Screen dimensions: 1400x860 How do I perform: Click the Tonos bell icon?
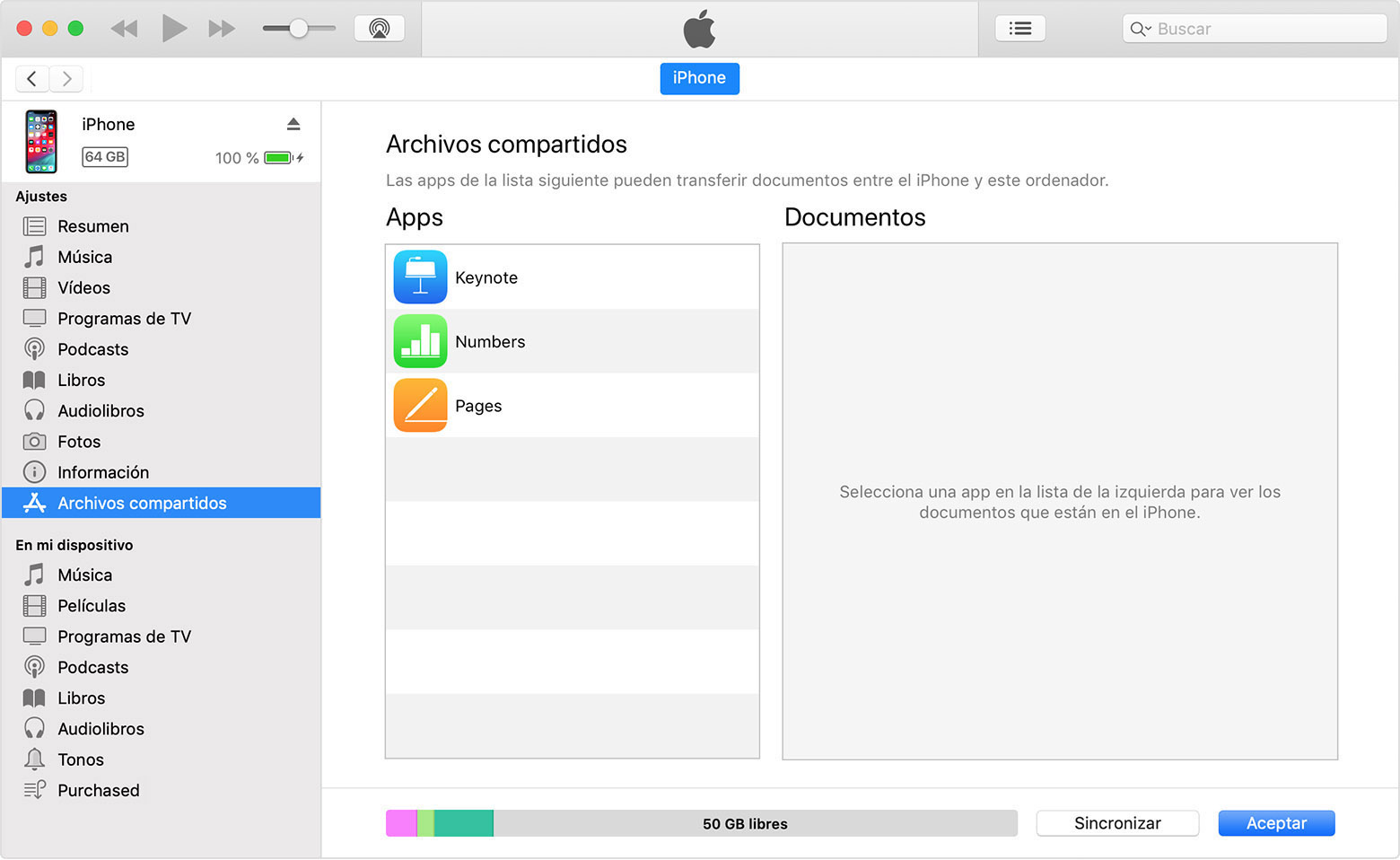pyautogui.click(x=34, y=759)
